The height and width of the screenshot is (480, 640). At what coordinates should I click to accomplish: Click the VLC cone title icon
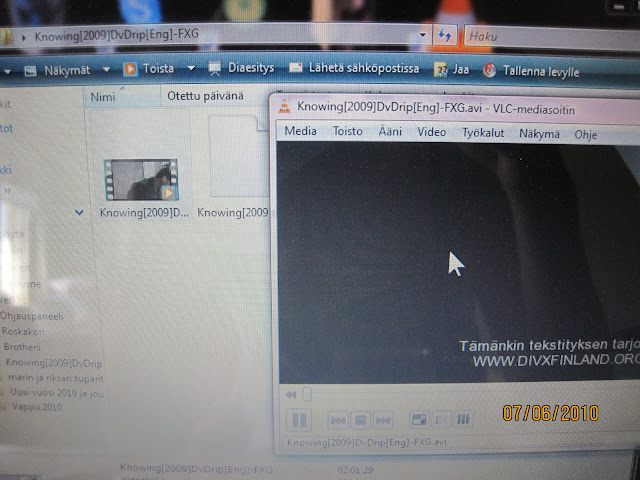coord(284,106)
